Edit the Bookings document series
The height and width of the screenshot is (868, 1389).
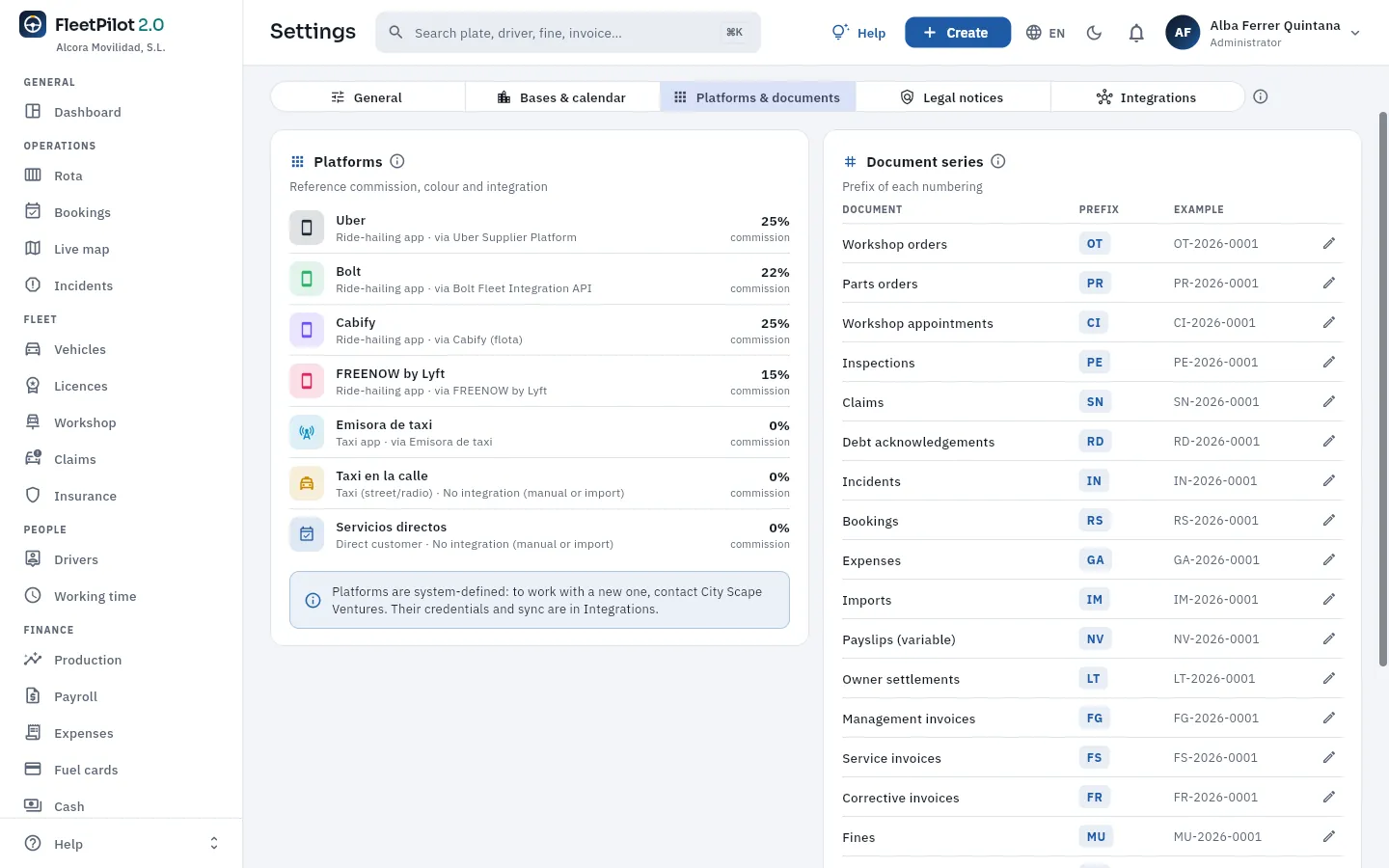(1328, 521)
